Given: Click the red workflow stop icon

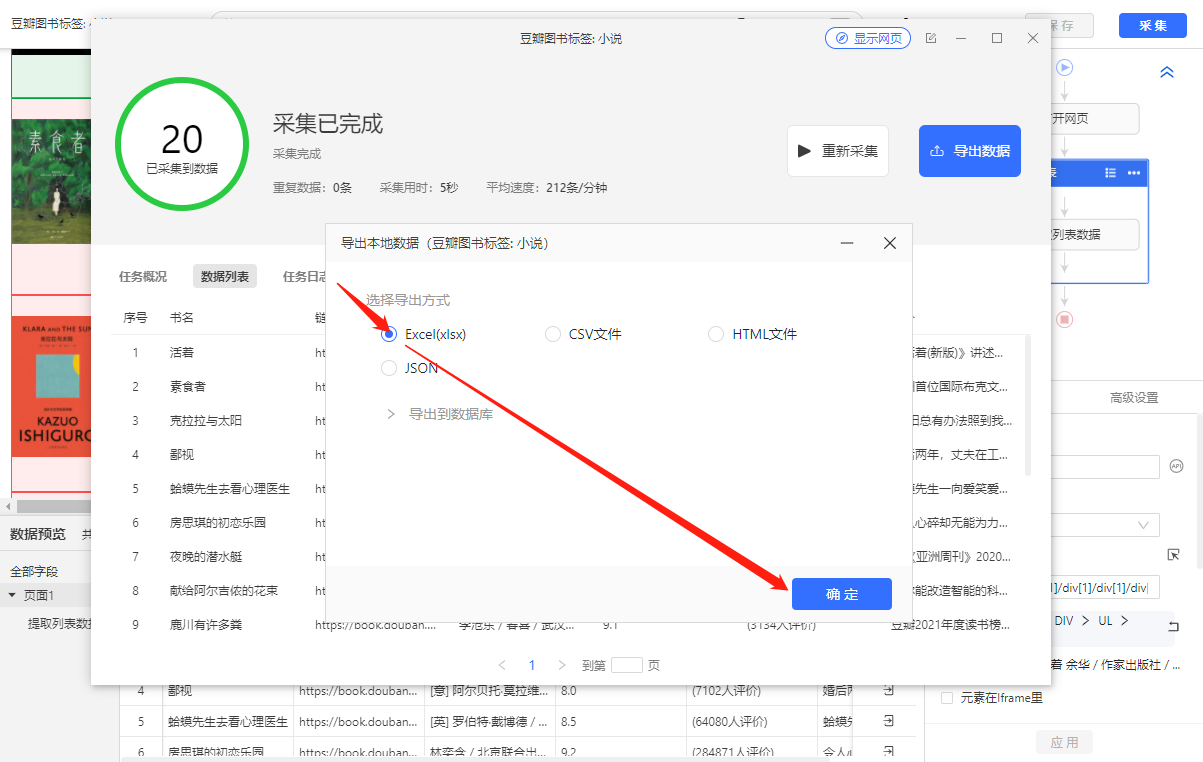Looking at the screenshot, I should pyautogui.click(x=1065, y=319).
